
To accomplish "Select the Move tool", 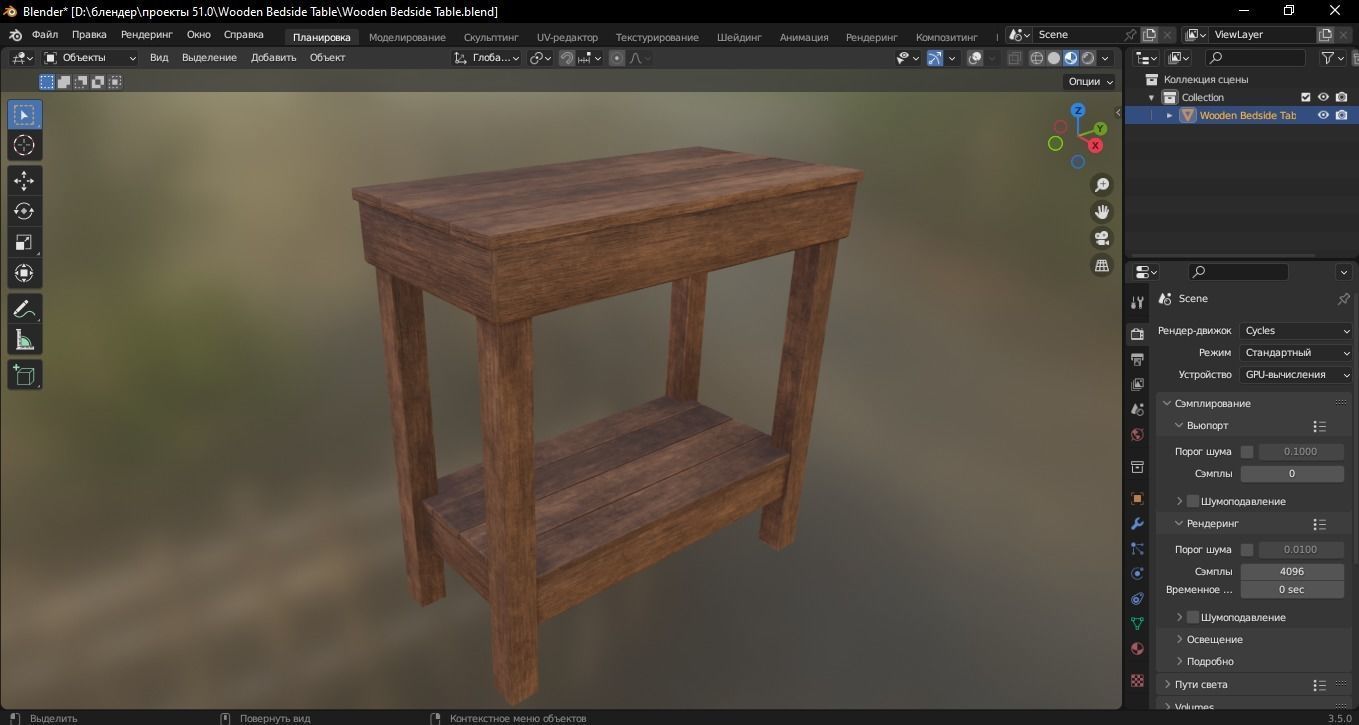I will coord(24,180).
